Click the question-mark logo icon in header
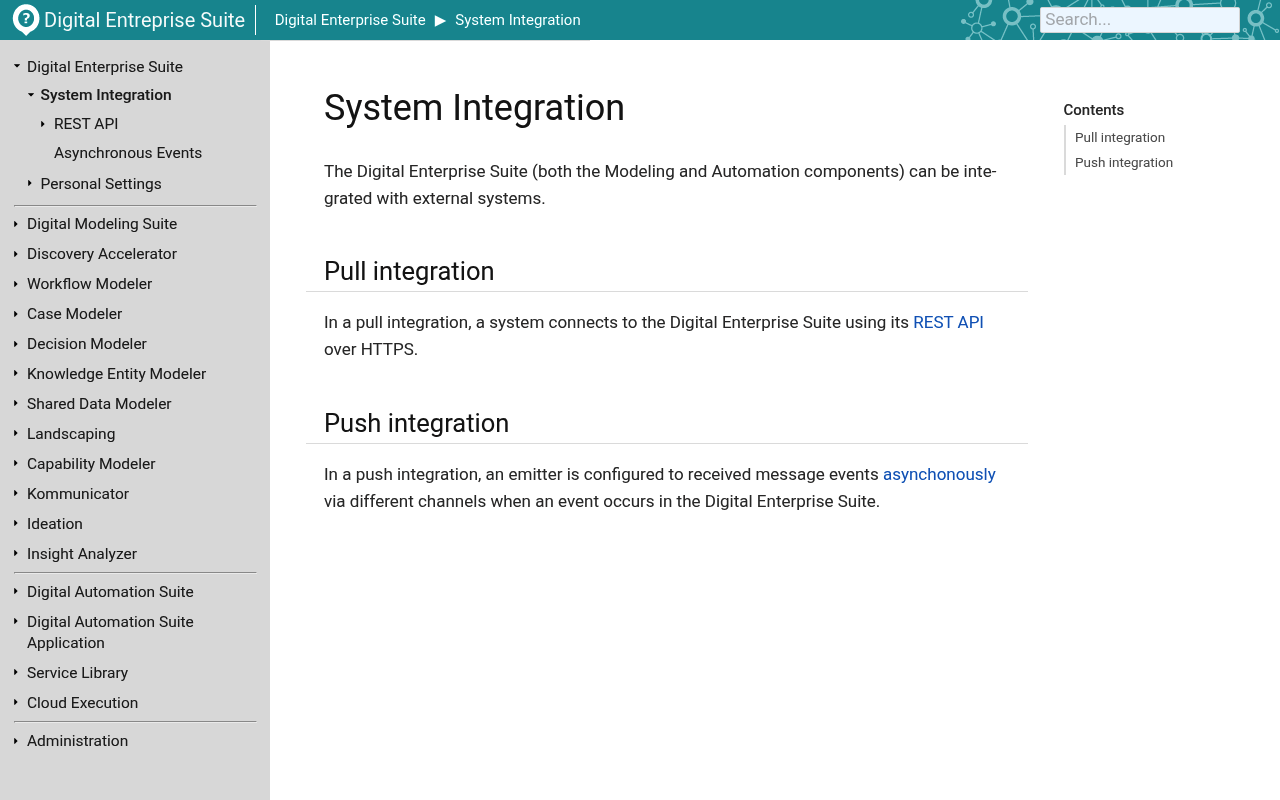 26,19
